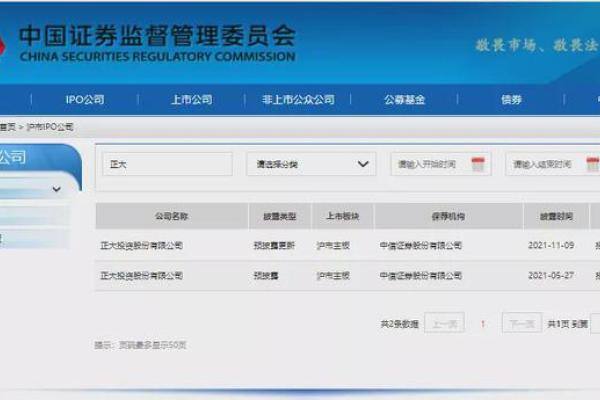The width and height of the screenshot is (600, 400).
Task: Click the 公司名称 column header
Action: [171, 216]
